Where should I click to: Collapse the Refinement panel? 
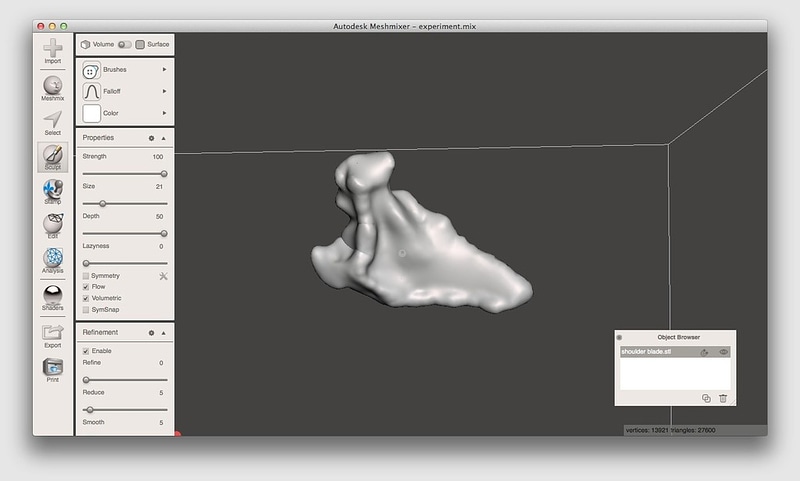pyautogui.click(x=163, y=333)
